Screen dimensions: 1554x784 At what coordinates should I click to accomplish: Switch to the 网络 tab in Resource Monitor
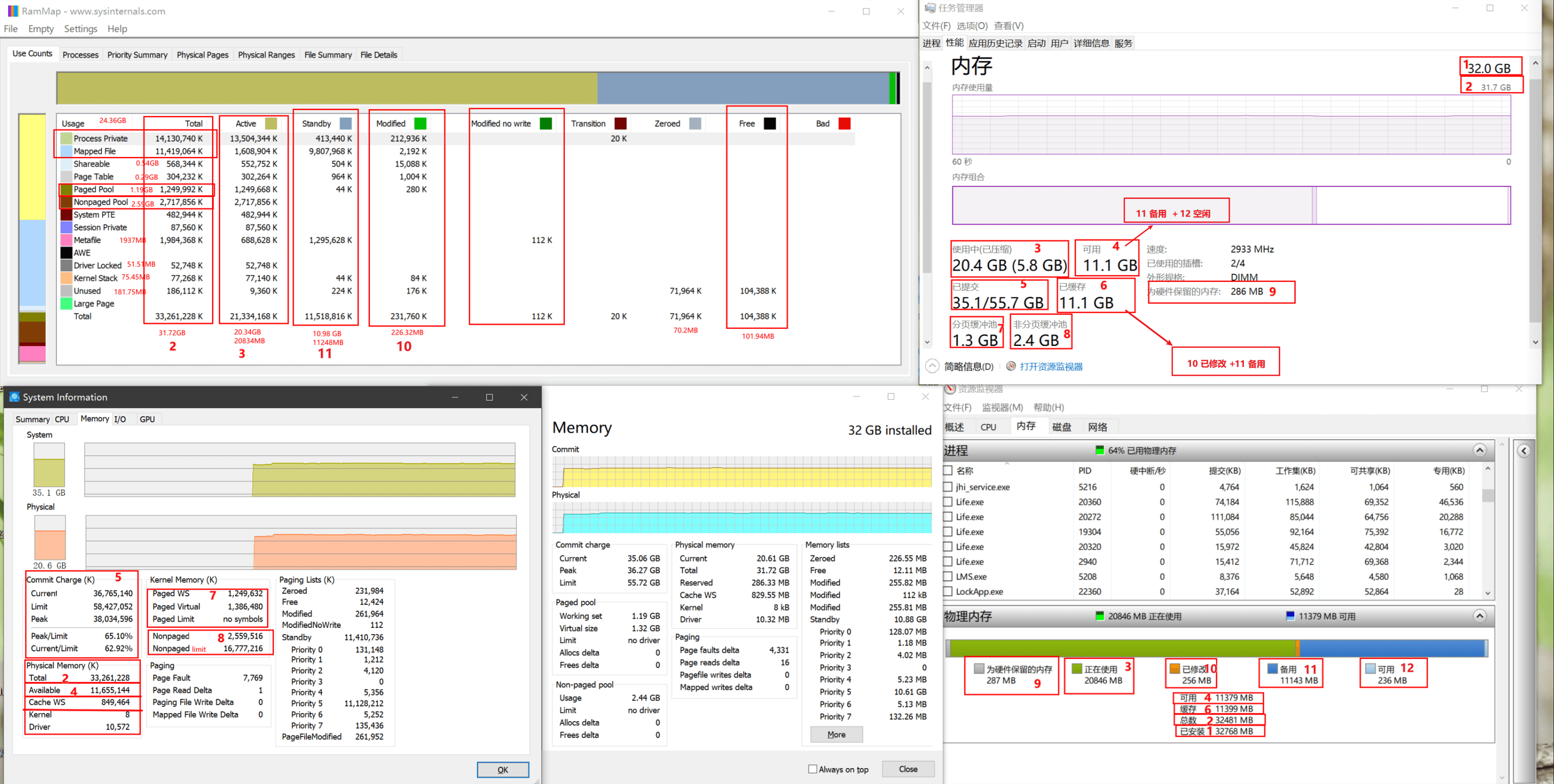point(1097,427)
